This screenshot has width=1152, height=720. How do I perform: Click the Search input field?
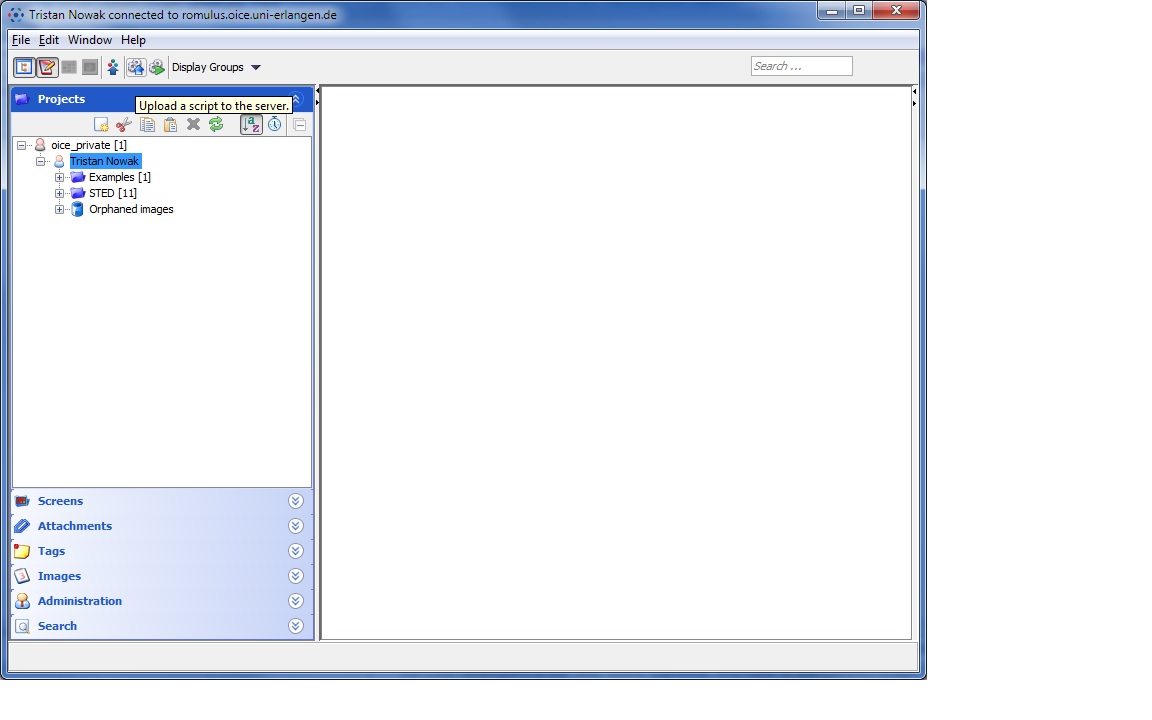tap(801, 66)
